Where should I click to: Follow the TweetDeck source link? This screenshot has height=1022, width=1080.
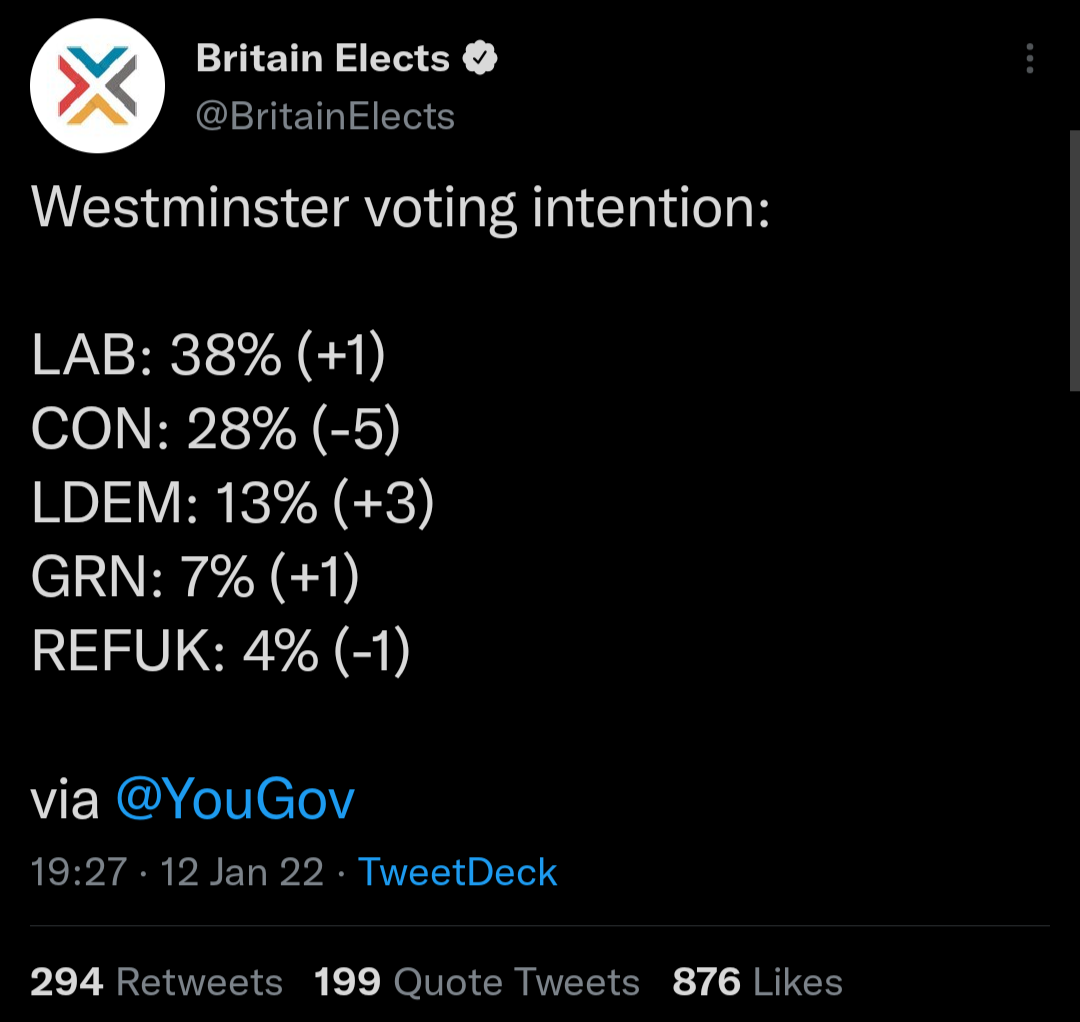457,872
